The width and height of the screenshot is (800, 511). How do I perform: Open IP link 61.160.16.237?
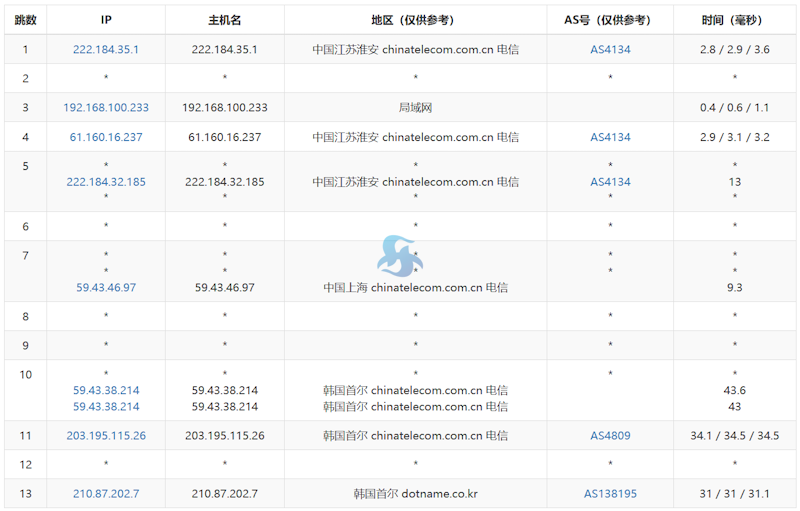tap(106, 137)
